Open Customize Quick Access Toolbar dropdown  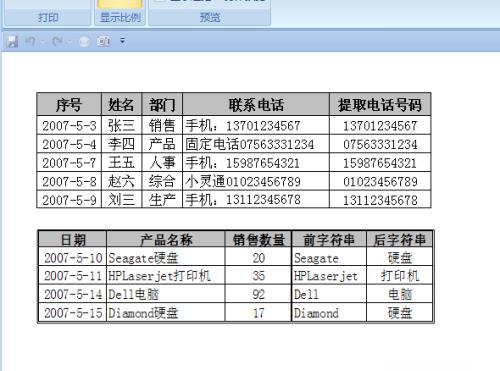(x=122, y=41)
